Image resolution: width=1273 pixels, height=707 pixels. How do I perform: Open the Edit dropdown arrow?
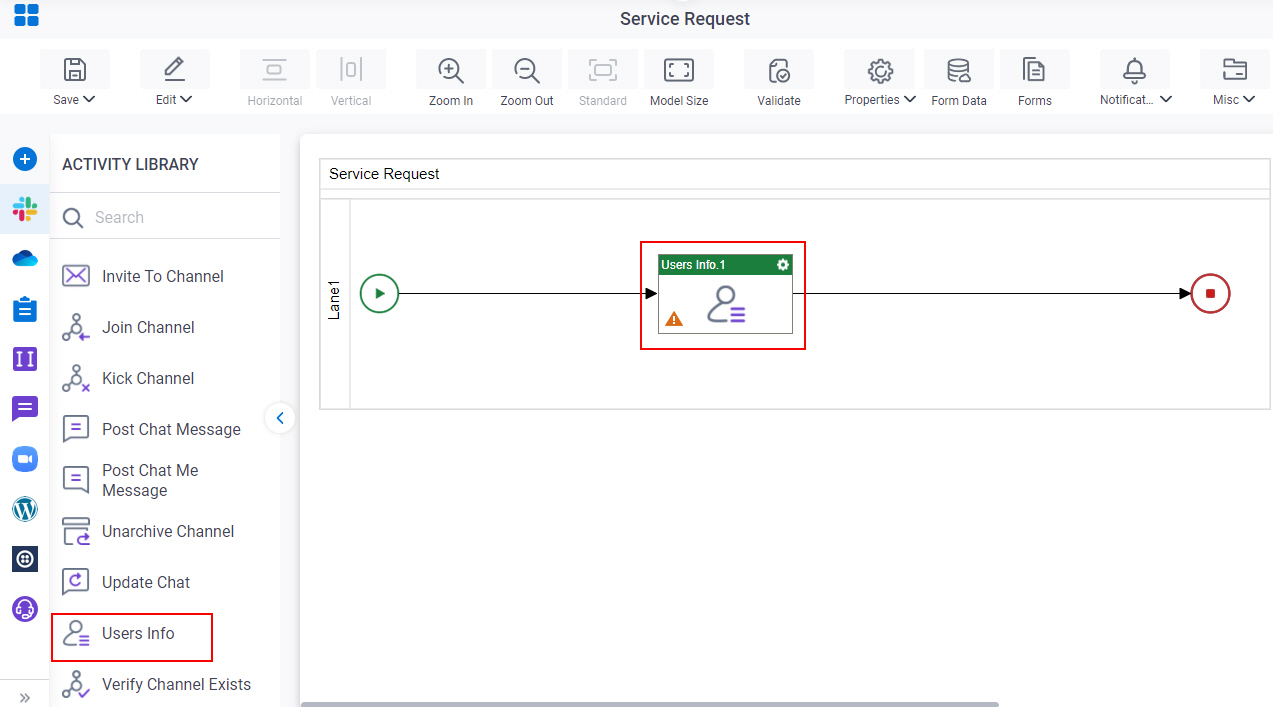point(186,99)
